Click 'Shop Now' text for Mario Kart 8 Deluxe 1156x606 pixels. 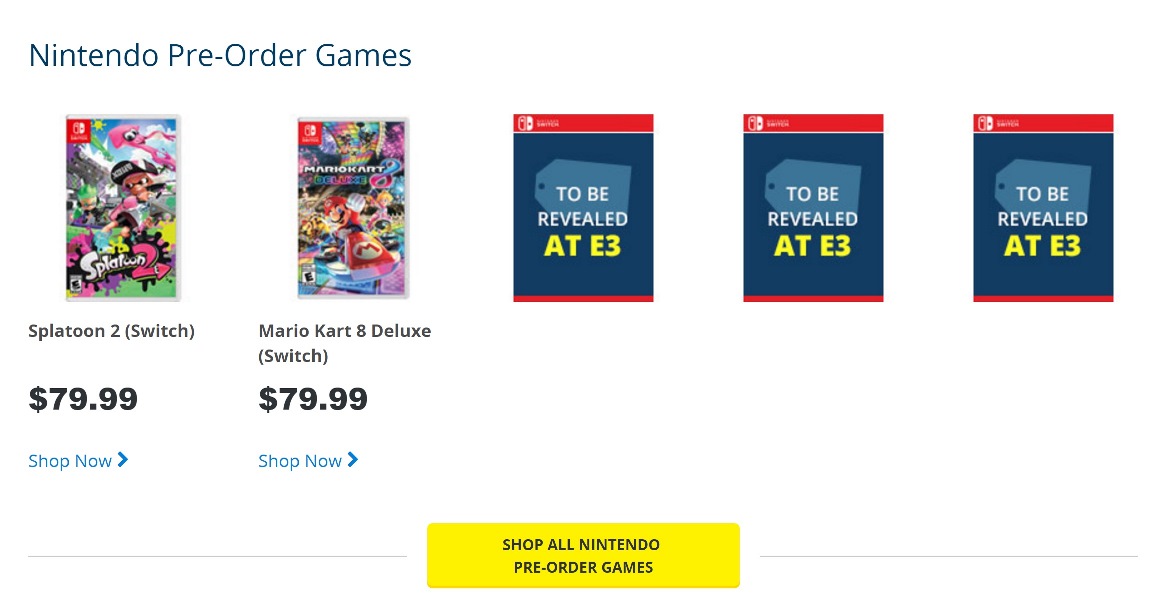coord(300,461)
